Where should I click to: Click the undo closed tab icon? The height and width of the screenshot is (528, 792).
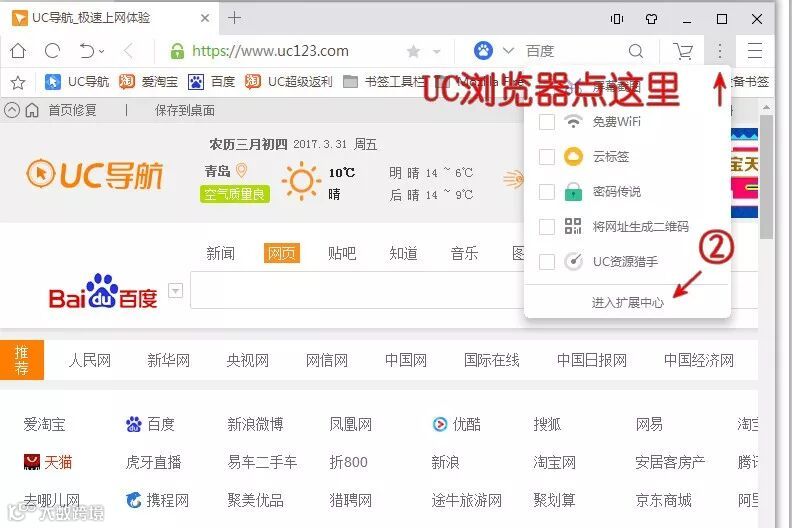pos(86,51)
